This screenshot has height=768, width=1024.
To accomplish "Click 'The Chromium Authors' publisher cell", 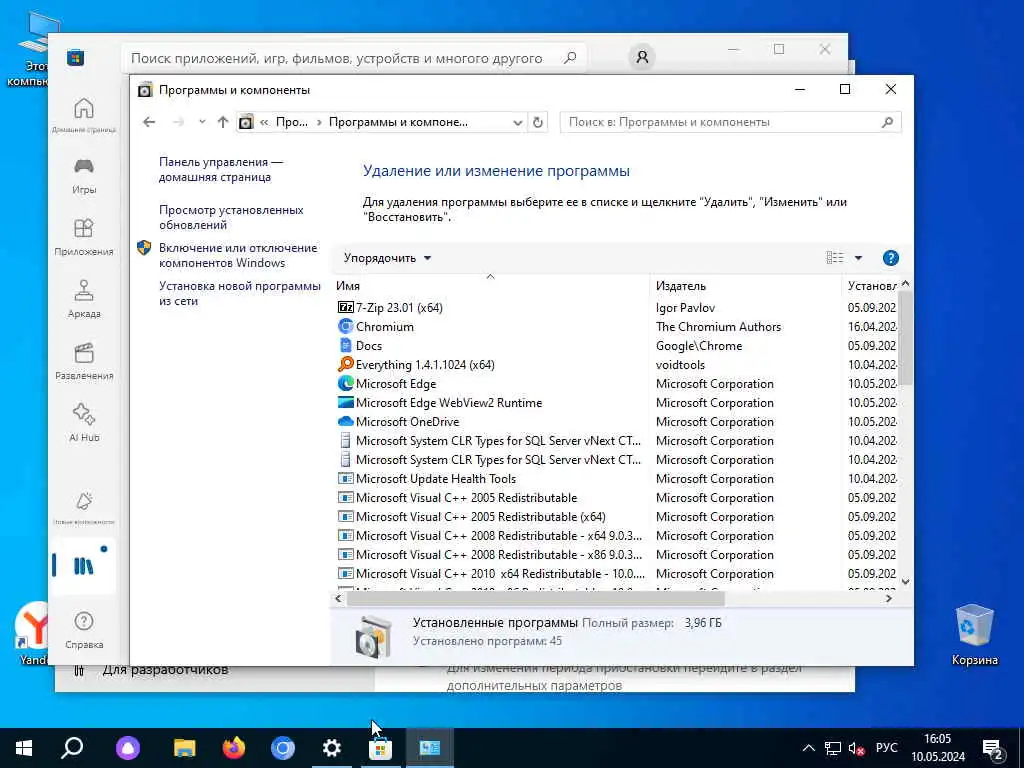I will 718,327.
